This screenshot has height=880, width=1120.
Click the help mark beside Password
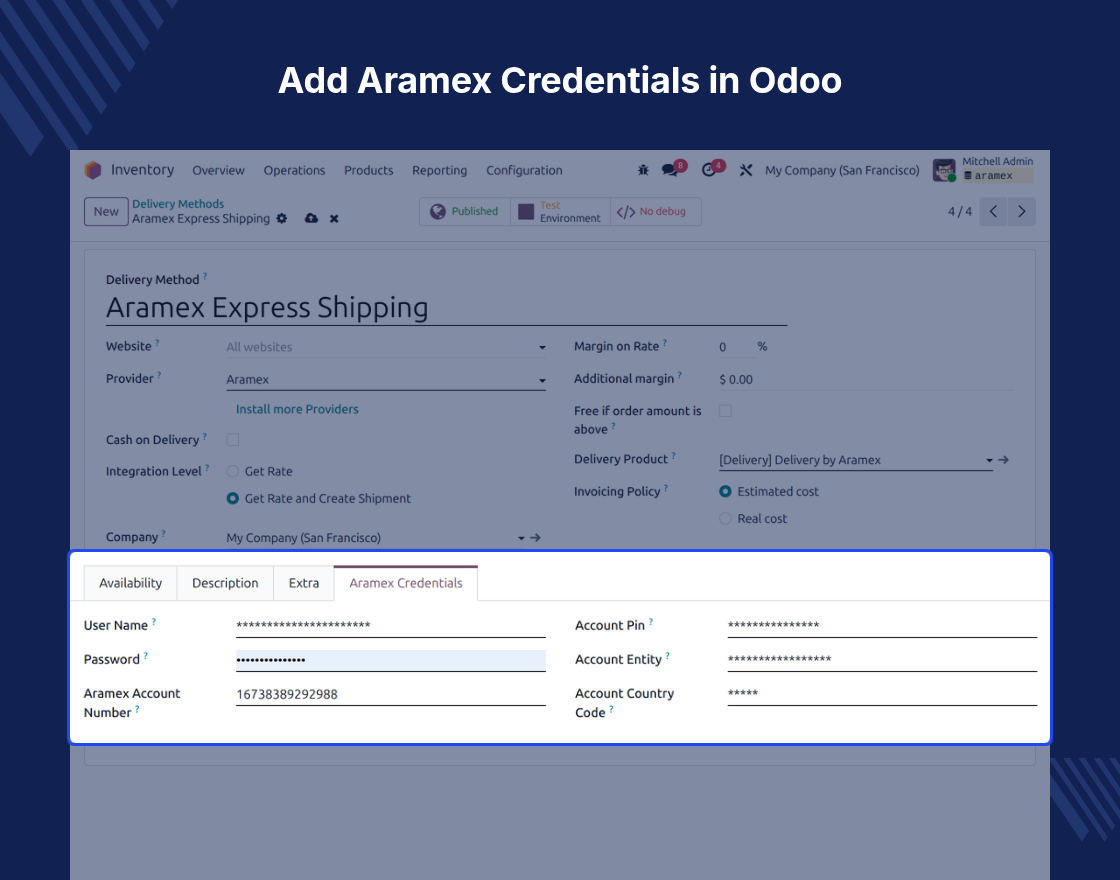(x=146, y=655)
